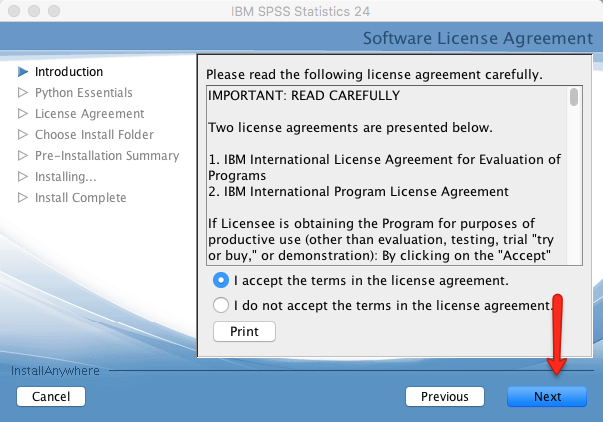Screen dimensions: 603x422
Task: Click the arrow icon beside Installing...
Action: click(x=23, y=177)
